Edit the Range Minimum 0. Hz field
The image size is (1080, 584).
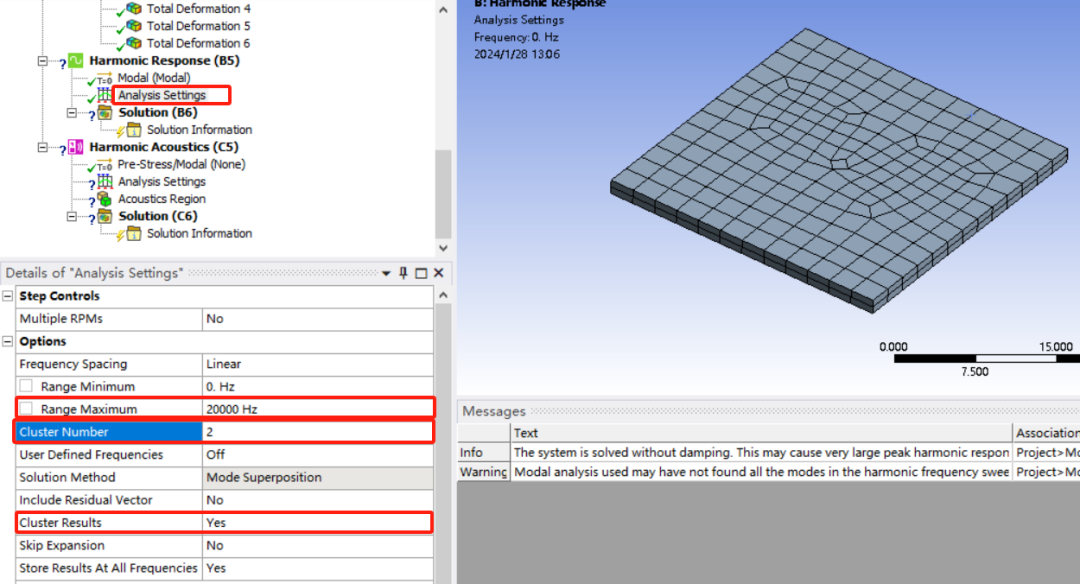tap(318, 386)
